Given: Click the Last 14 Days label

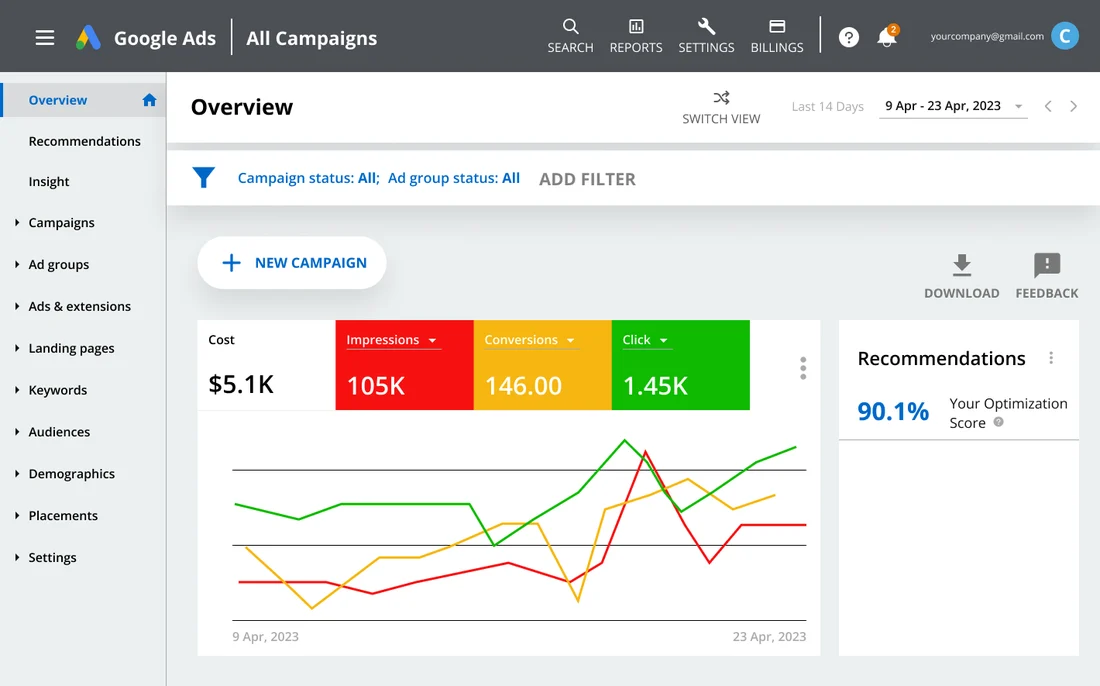Looking at the screenshot, I should click(x=827, y=107).
